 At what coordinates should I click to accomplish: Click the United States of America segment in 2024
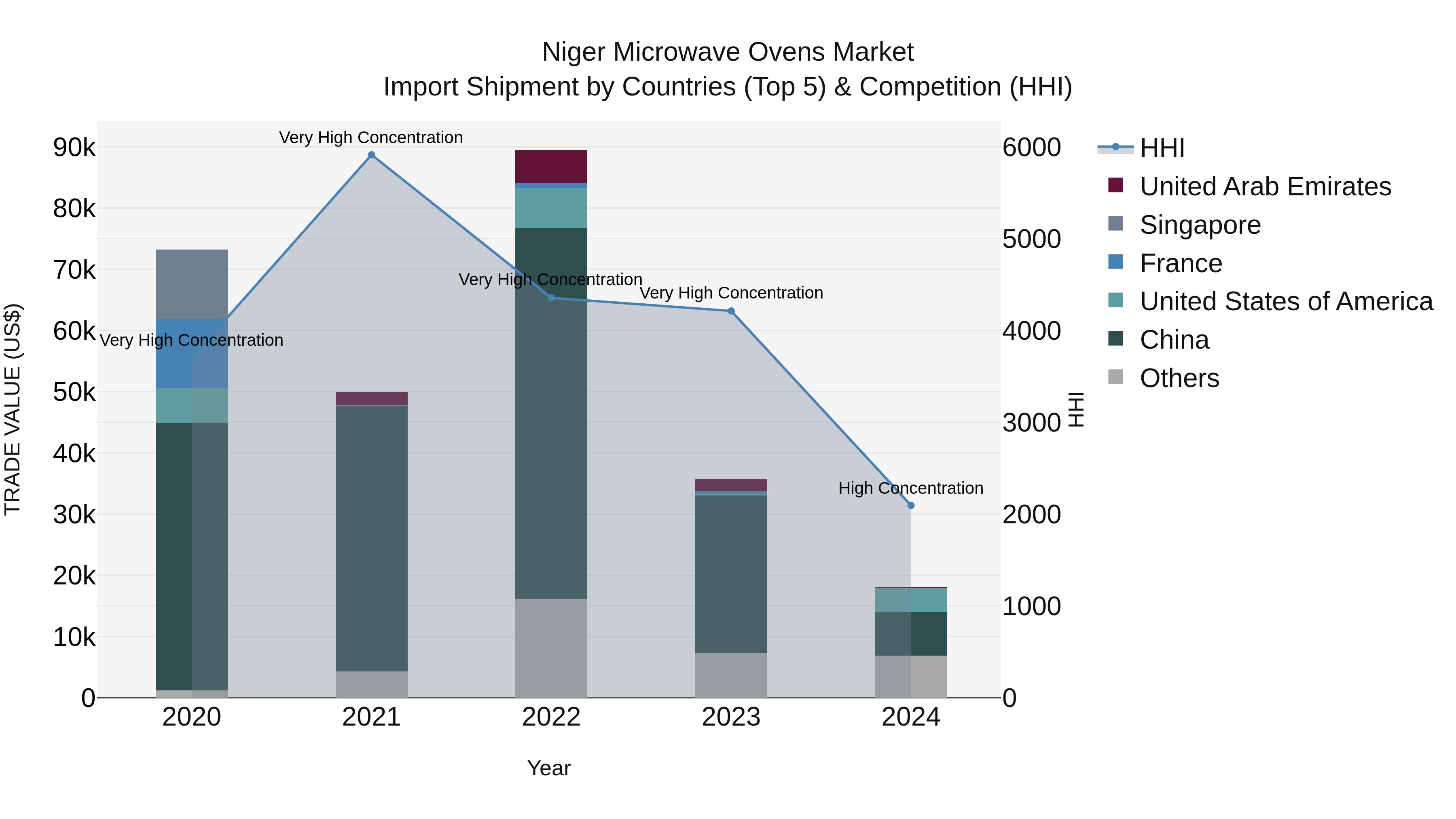[910, 600]
